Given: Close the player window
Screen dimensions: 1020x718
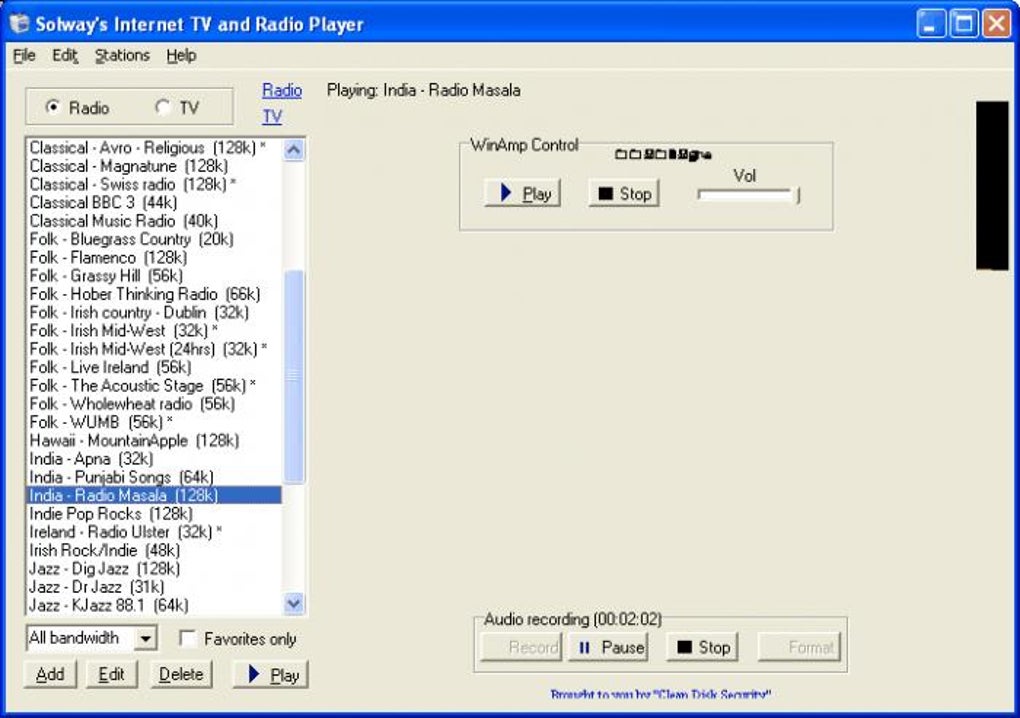Looking at the screenshot, I should coord(996,24).
